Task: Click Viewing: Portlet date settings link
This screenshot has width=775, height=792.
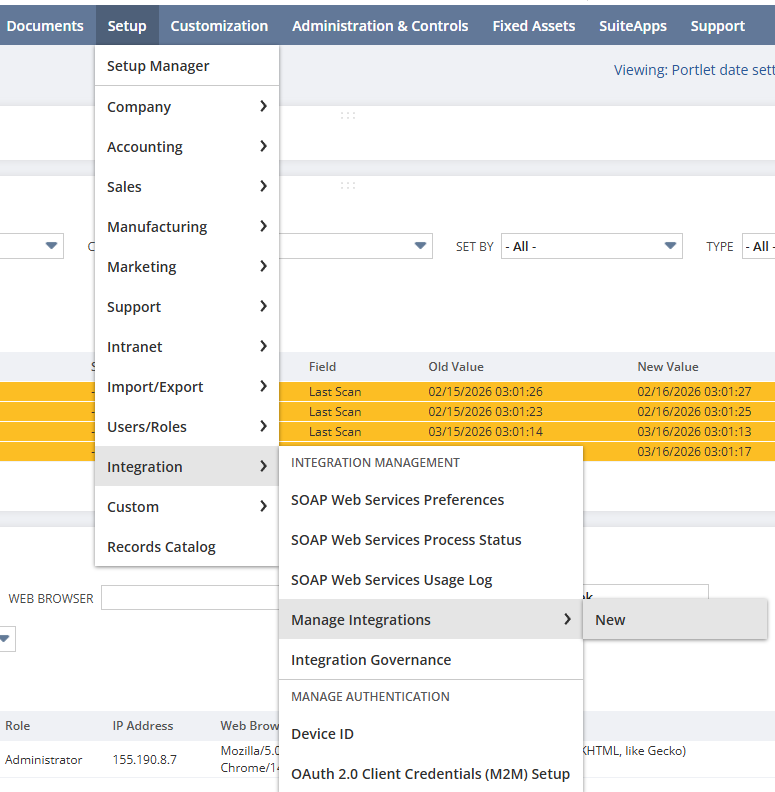Action: 694,70
